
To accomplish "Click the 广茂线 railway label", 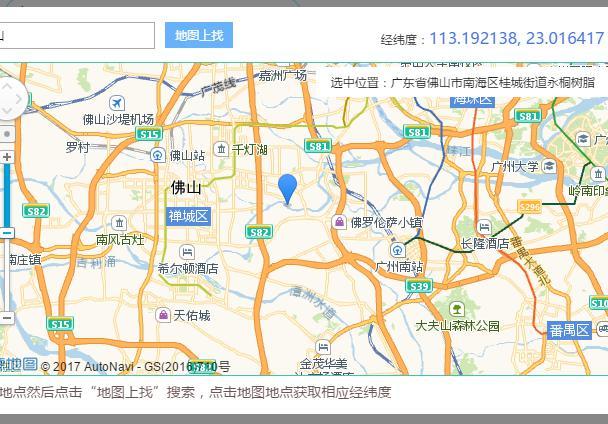I will coord(218,87).
